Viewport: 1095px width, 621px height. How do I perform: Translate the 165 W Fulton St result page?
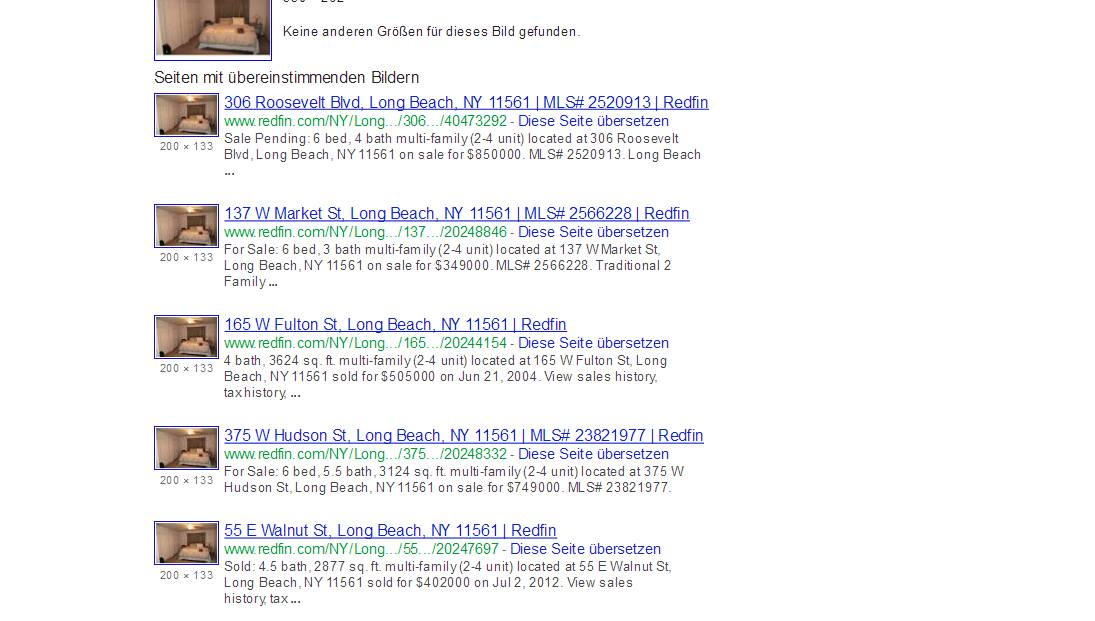point(593,344)
